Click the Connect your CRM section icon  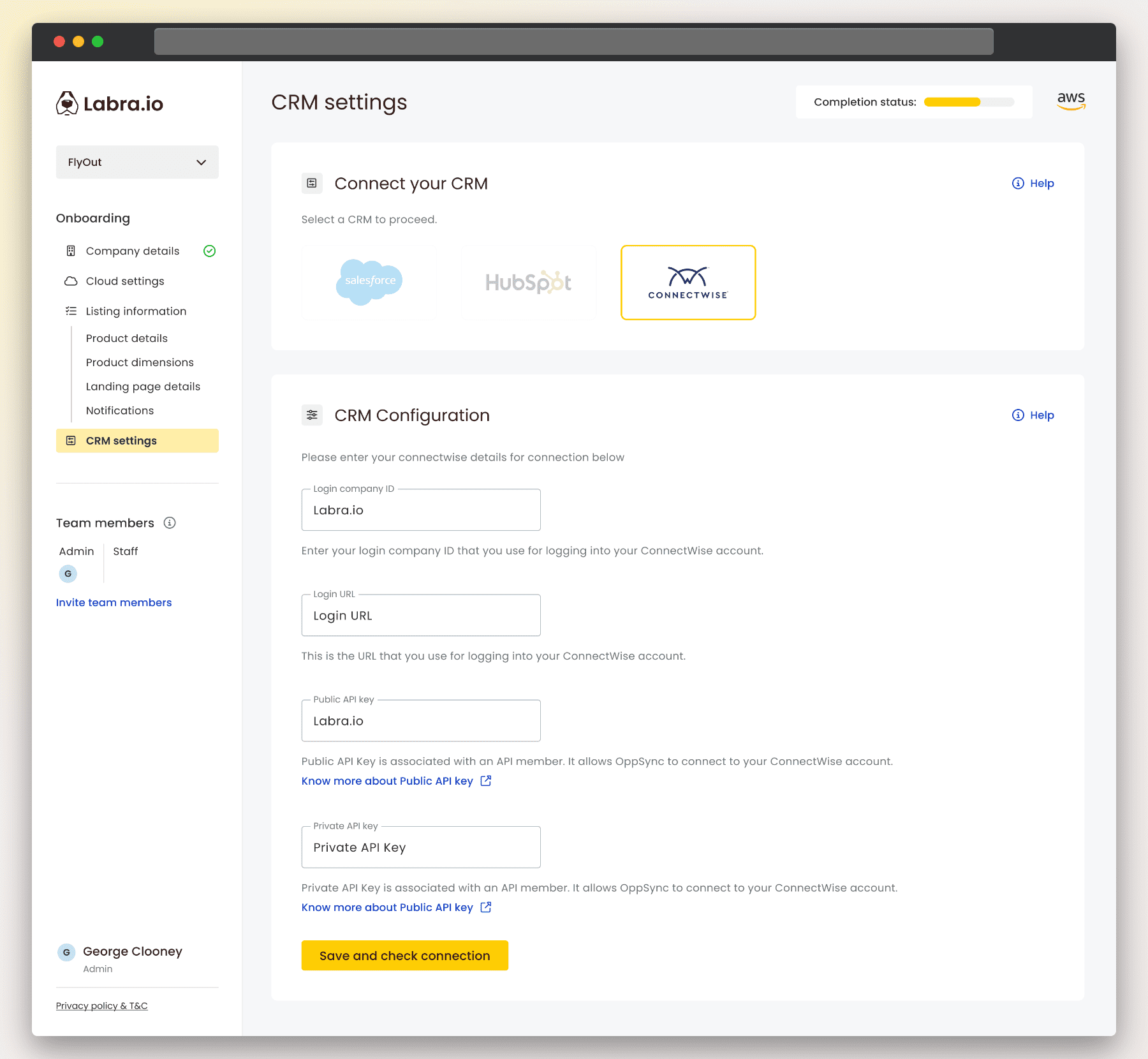point(312,184)
